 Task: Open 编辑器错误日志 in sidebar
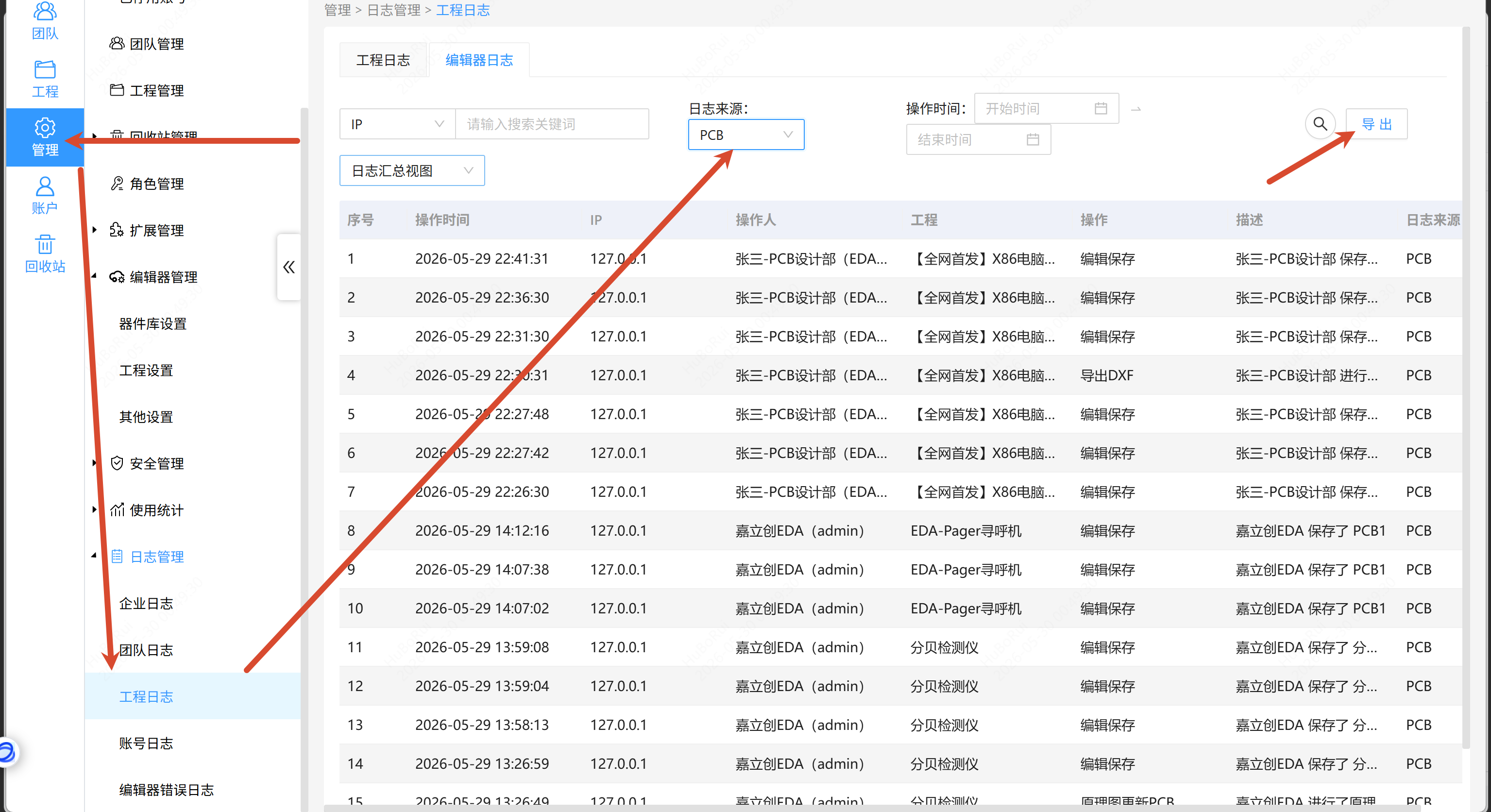coord(166,790)
